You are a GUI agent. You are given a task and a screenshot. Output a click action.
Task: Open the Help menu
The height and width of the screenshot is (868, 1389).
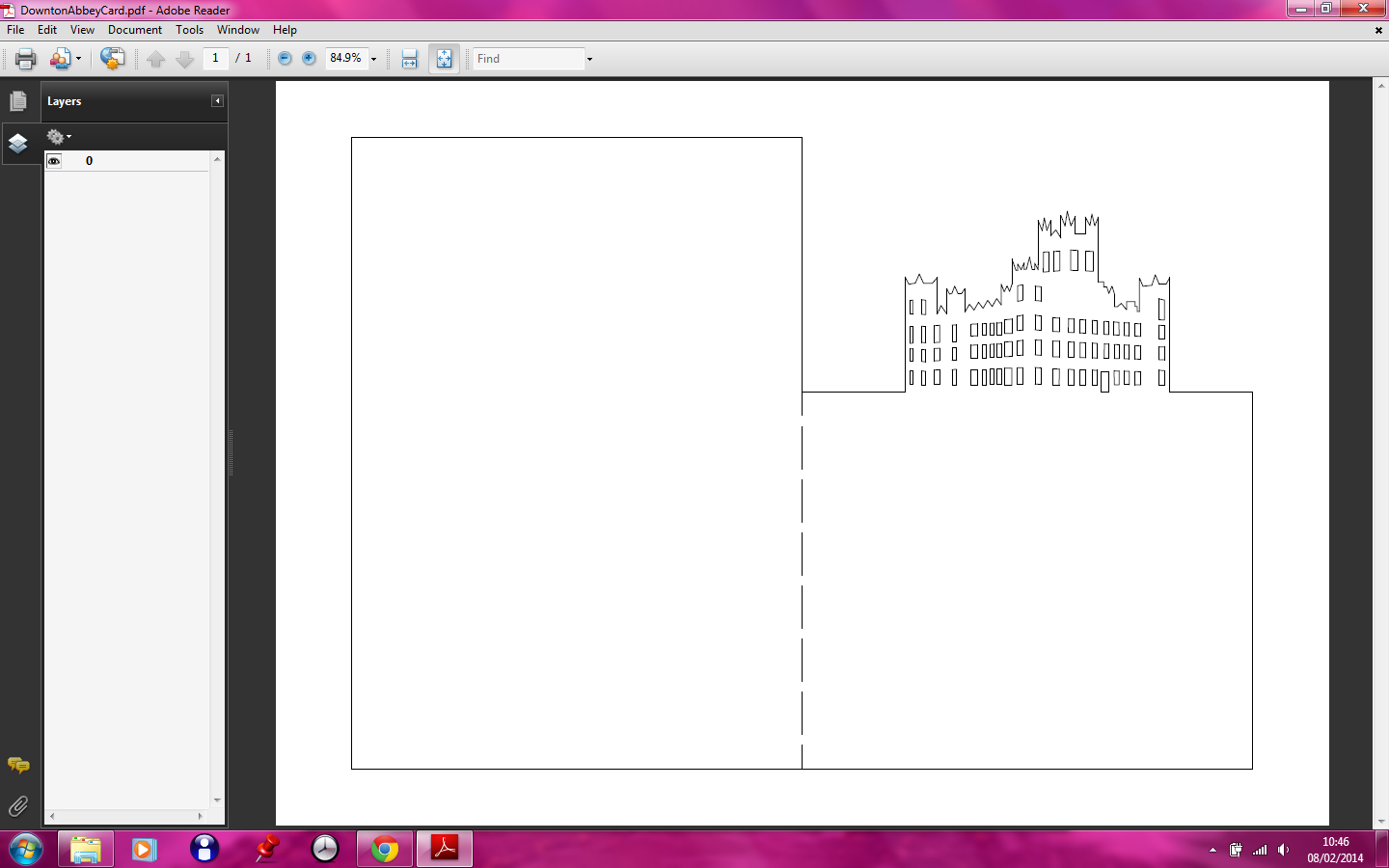(x=285, y=30)
